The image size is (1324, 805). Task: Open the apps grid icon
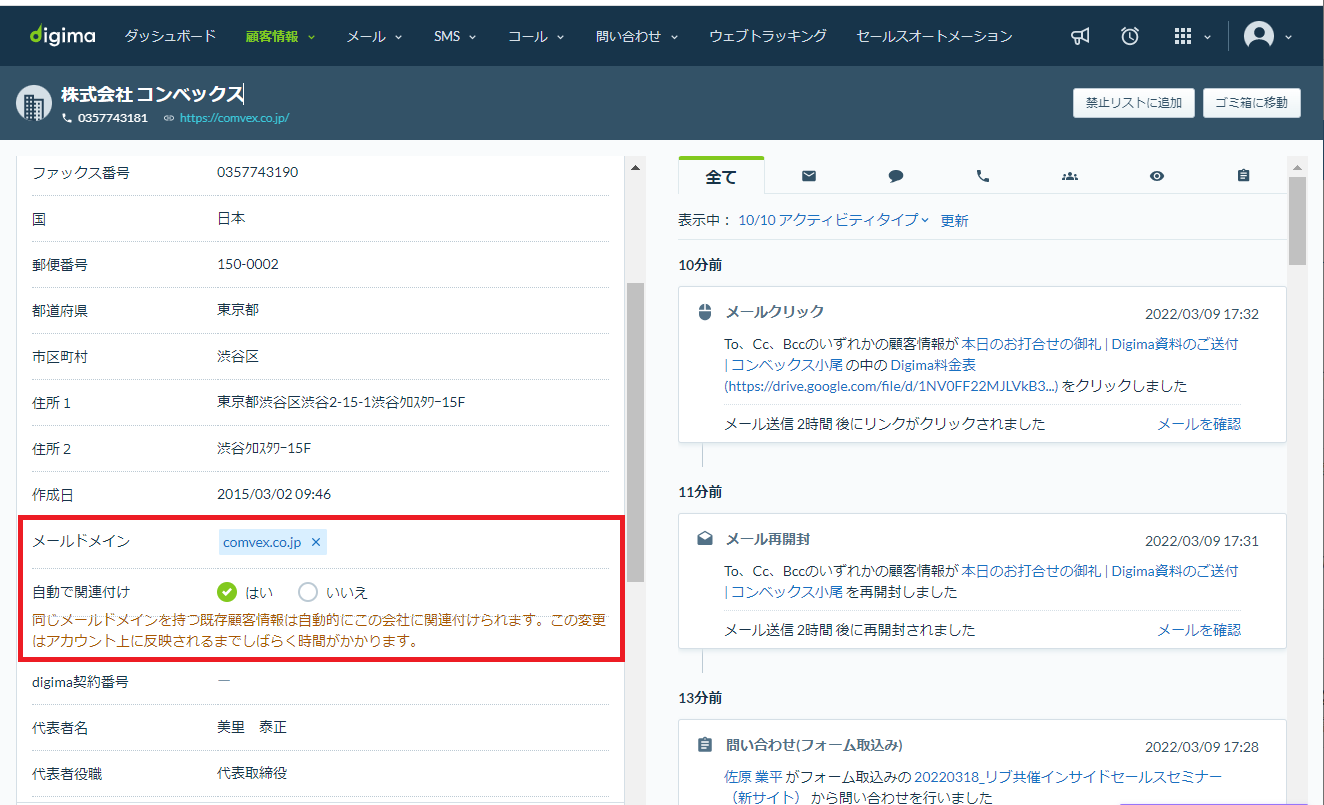(x=1182, y=36)
